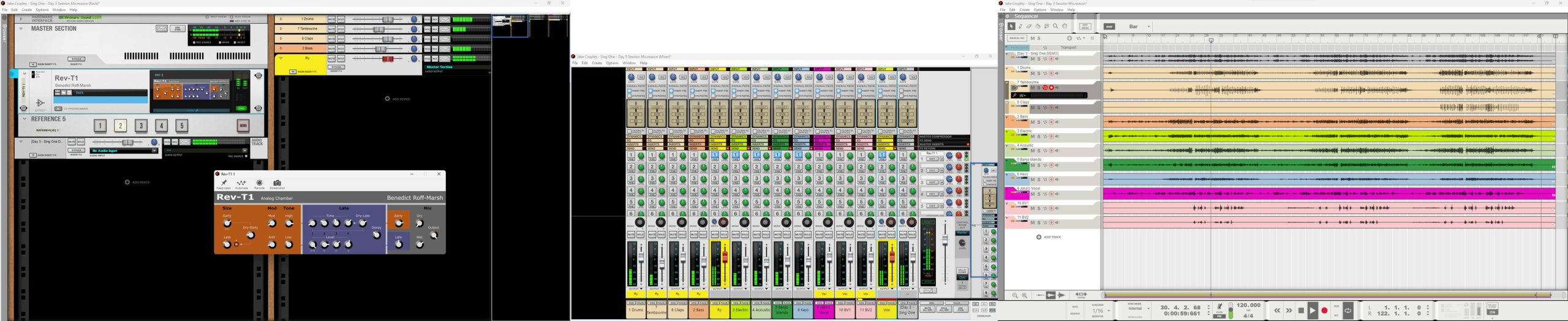Open the Options menu in Mixer window

point(612,63)
